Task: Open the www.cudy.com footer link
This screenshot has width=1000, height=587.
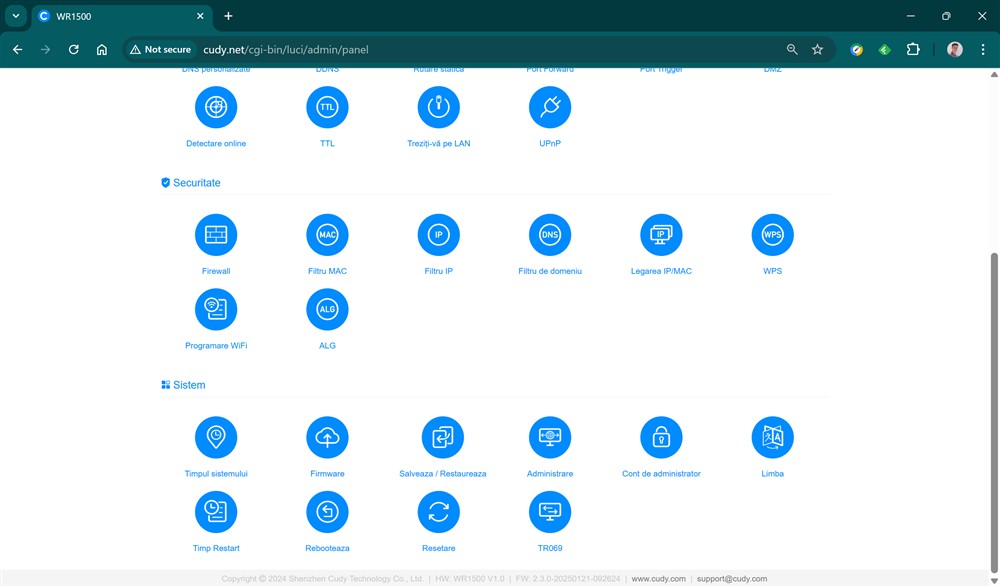Action: pos(658,579)
